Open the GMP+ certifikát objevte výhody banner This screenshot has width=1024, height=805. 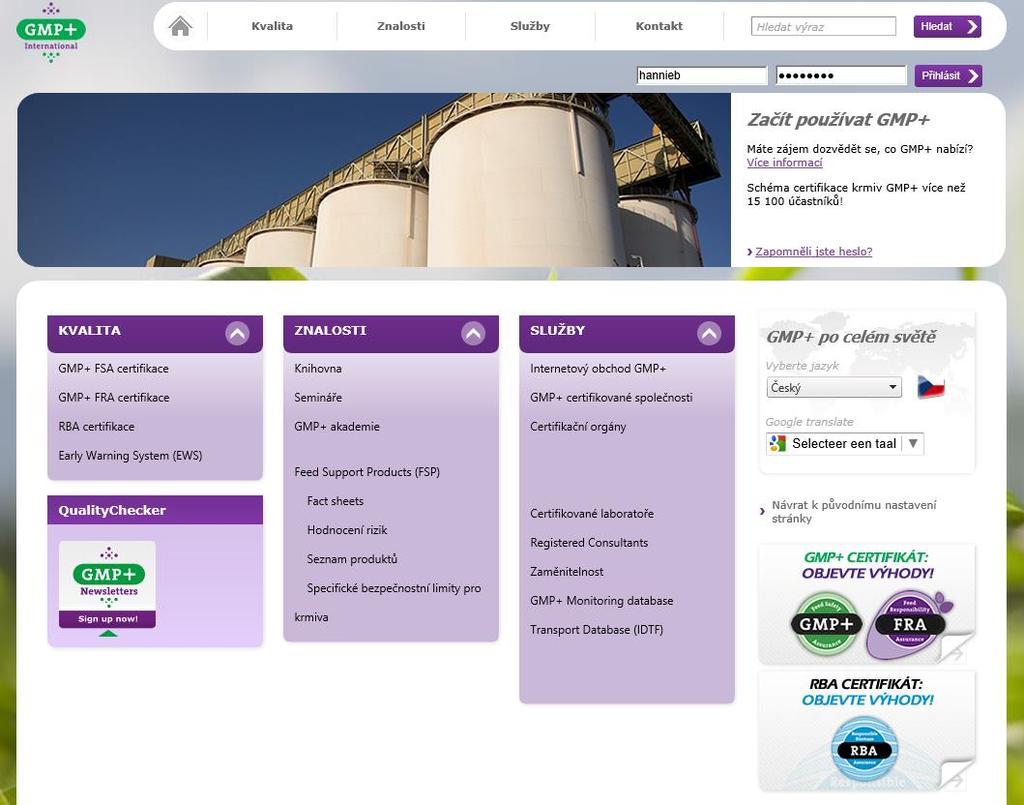click(867, 604)
